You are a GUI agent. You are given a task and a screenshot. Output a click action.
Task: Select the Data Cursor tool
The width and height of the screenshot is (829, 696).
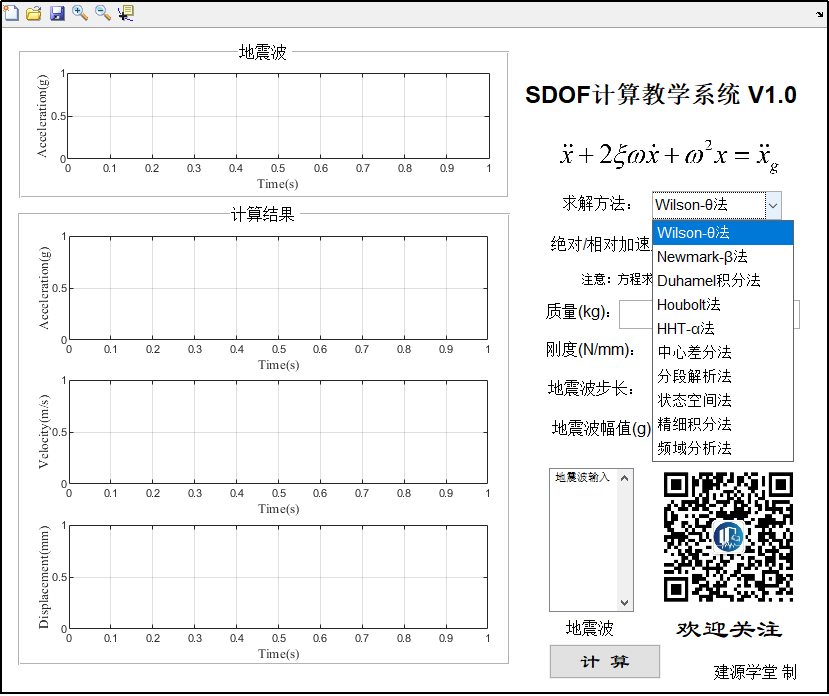[x=126, y=13]
